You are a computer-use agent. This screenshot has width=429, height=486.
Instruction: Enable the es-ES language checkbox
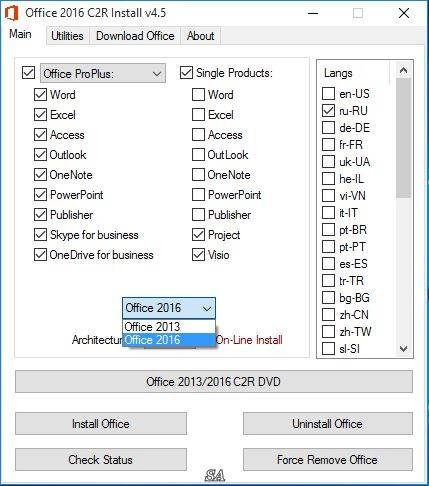(x=328, y=264)
